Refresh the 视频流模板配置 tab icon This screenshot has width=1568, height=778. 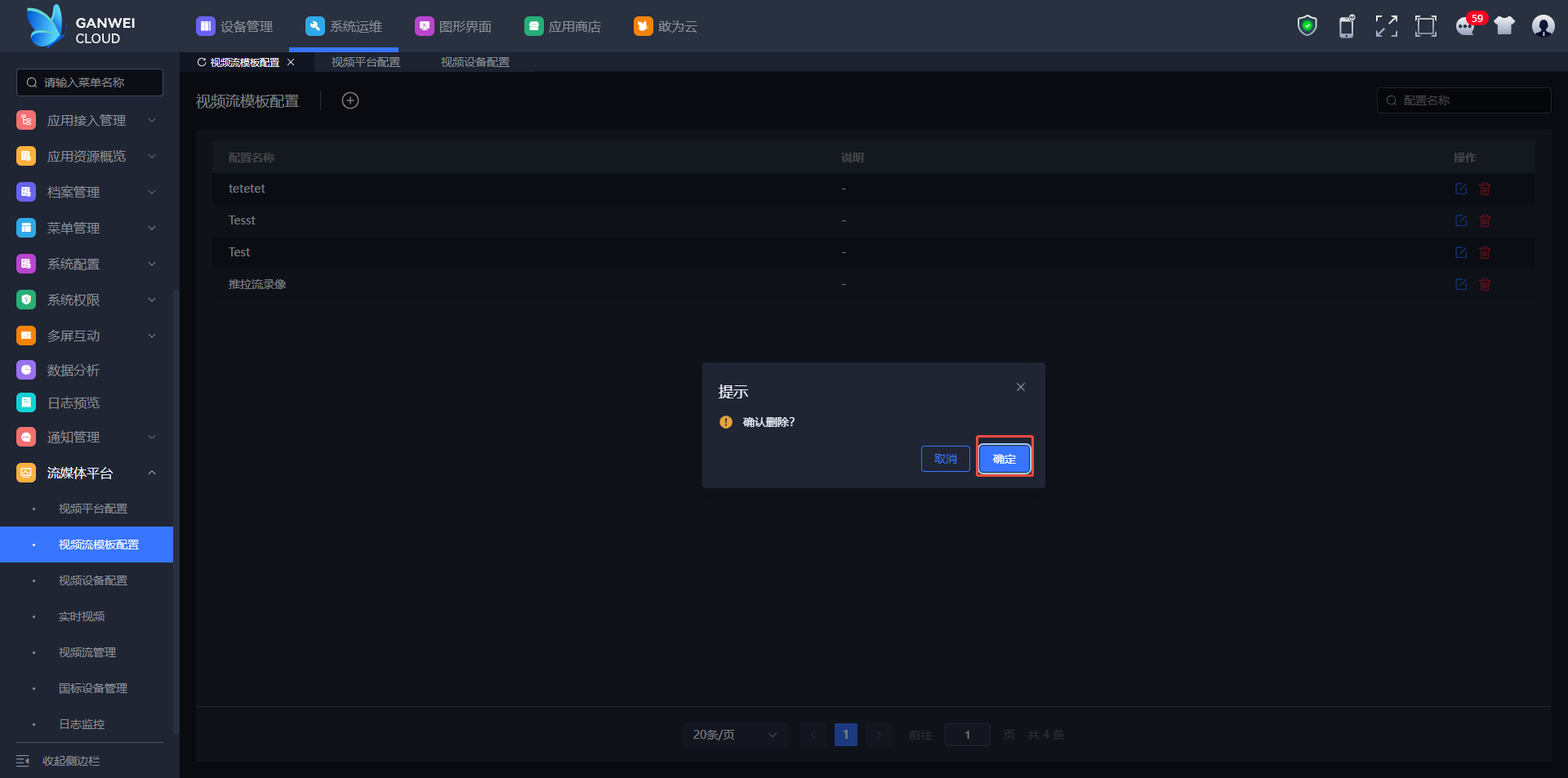(201, 62)
